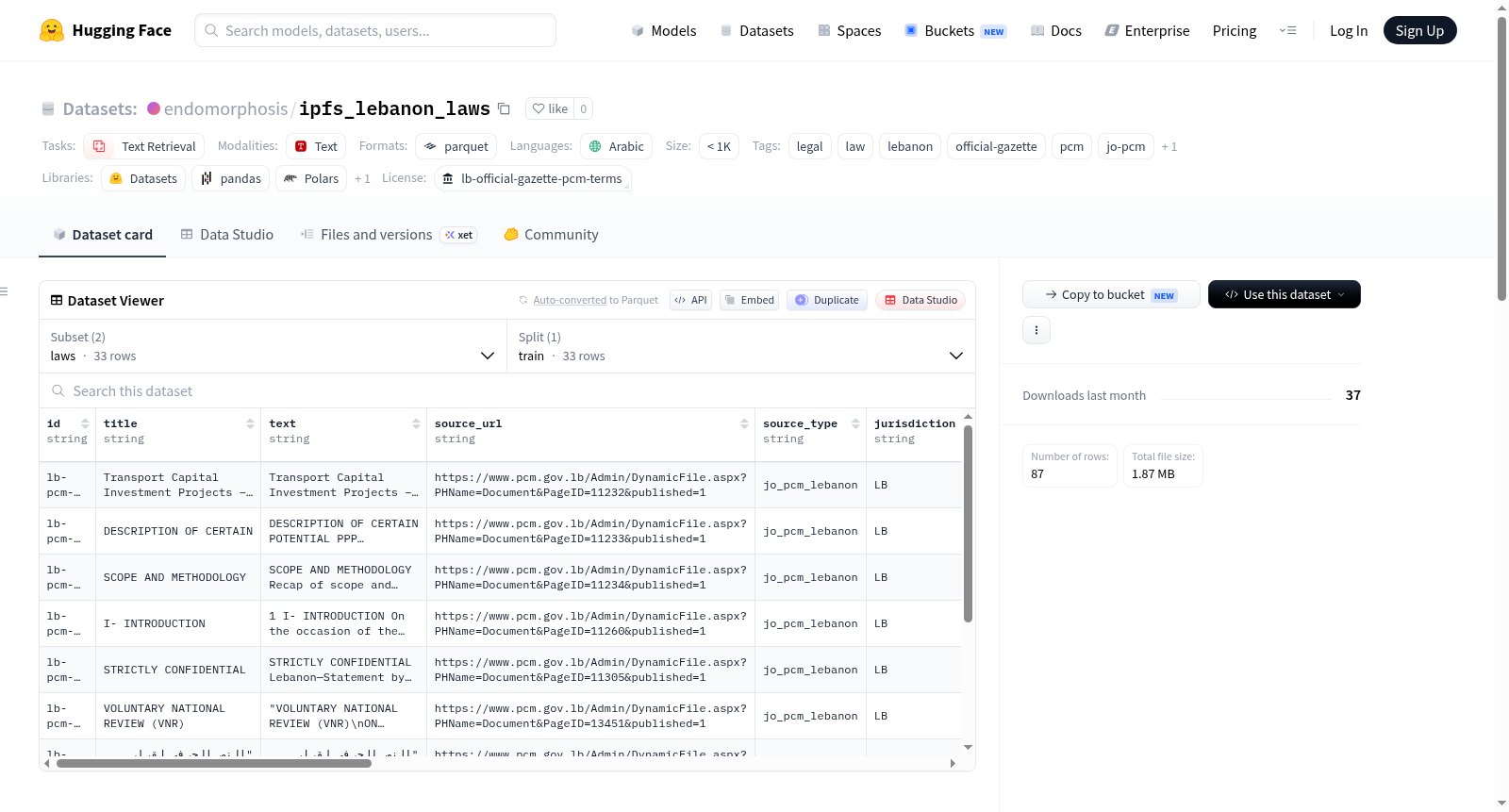This screenshot has height=812, width=1509.
Task: Click the Log In link
Action: pos(1348,30)
